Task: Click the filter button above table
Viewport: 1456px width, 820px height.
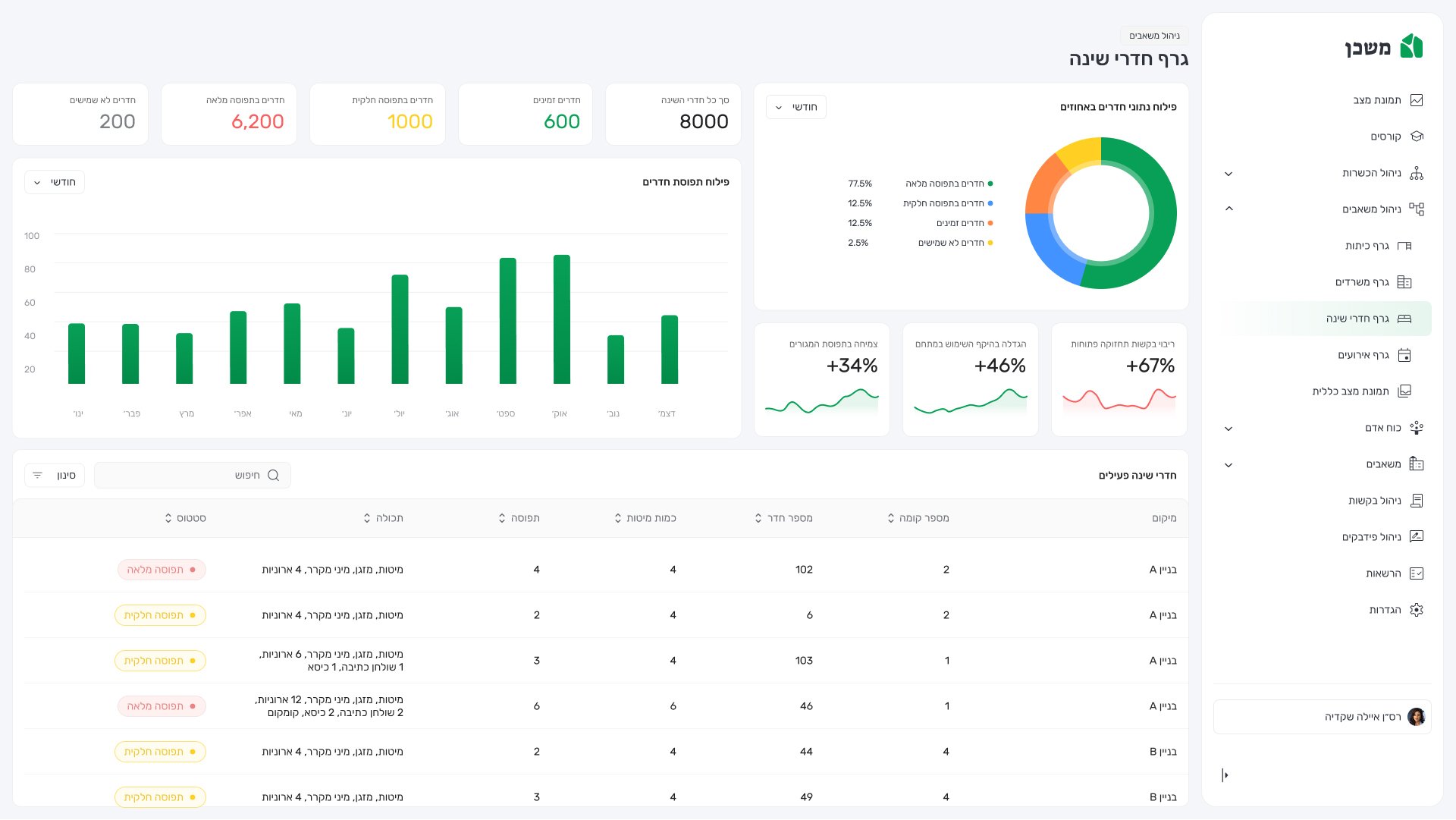Action: point(55,476)
